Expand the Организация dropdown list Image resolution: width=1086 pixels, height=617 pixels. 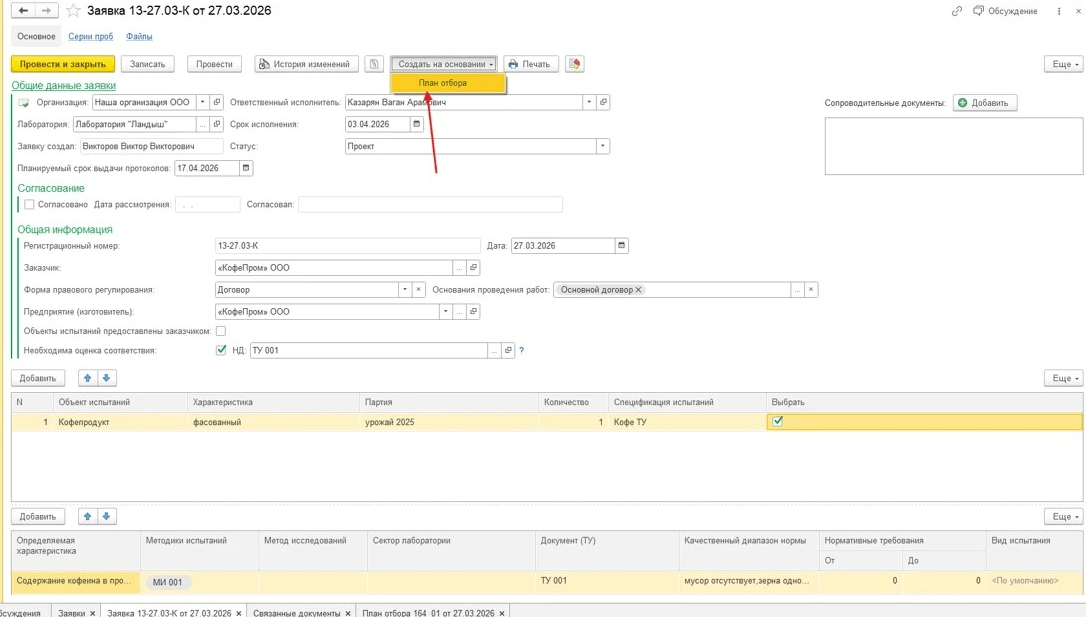click(203, 102)
